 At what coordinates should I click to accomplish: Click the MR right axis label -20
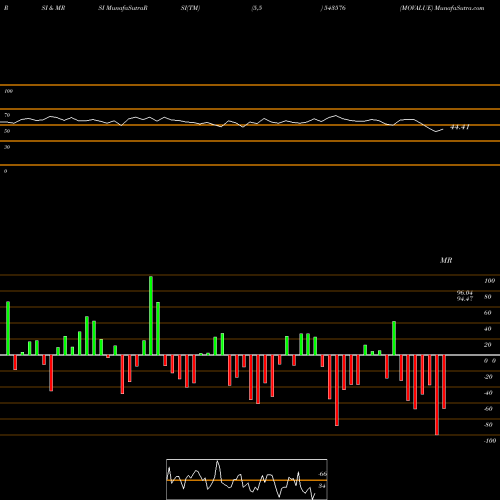(x=488, y=377)
